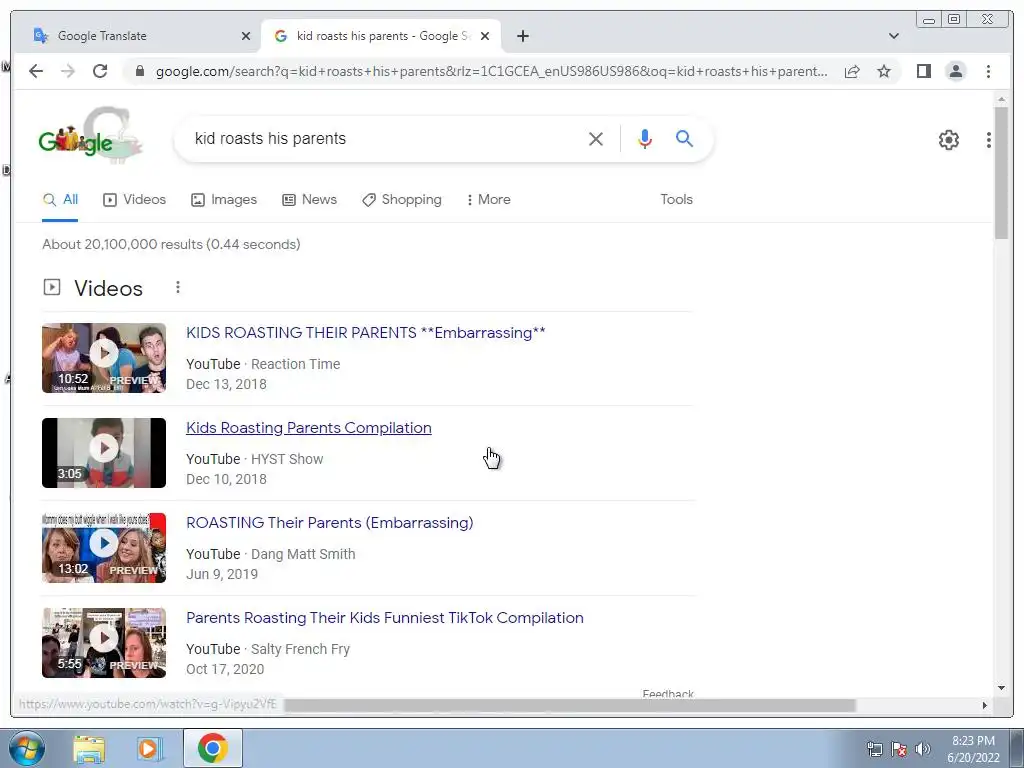
Task: Expand the tab search dropdown arrow
Action: coord(893,36)
